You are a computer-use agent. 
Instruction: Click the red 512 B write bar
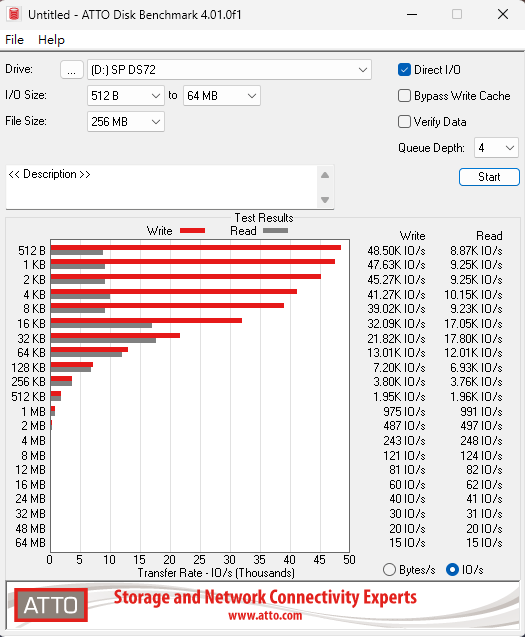pyautogui.click(x=196, y=247)
